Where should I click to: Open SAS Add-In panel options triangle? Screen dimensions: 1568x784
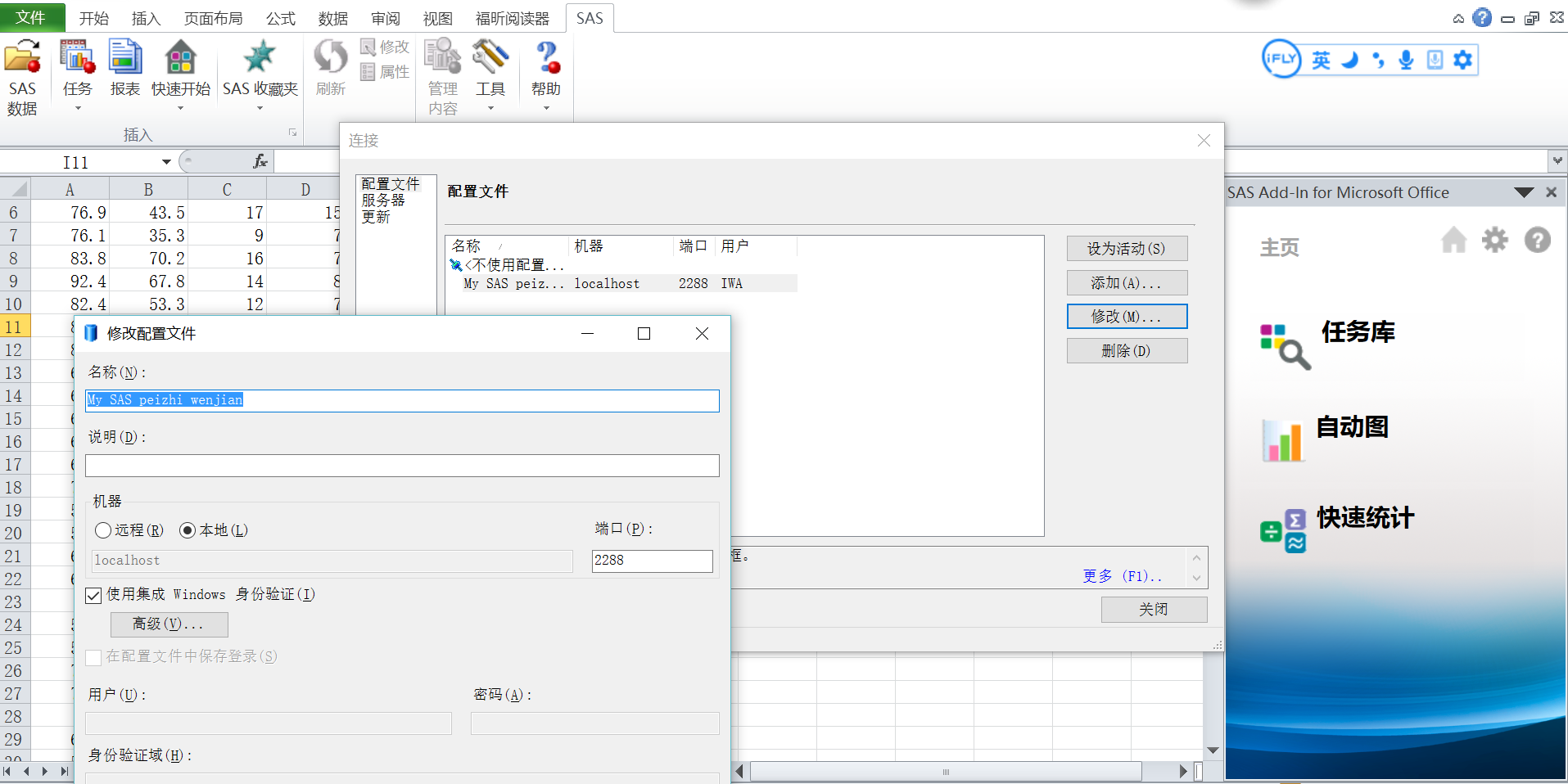click(x=1524, y=192)
